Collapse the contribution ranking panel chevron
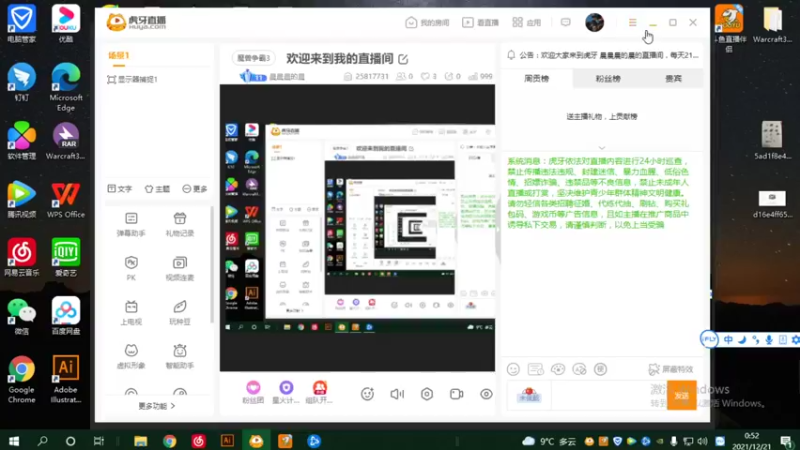Viewport: 800px width, 450px height. click(x=602, y=147)
